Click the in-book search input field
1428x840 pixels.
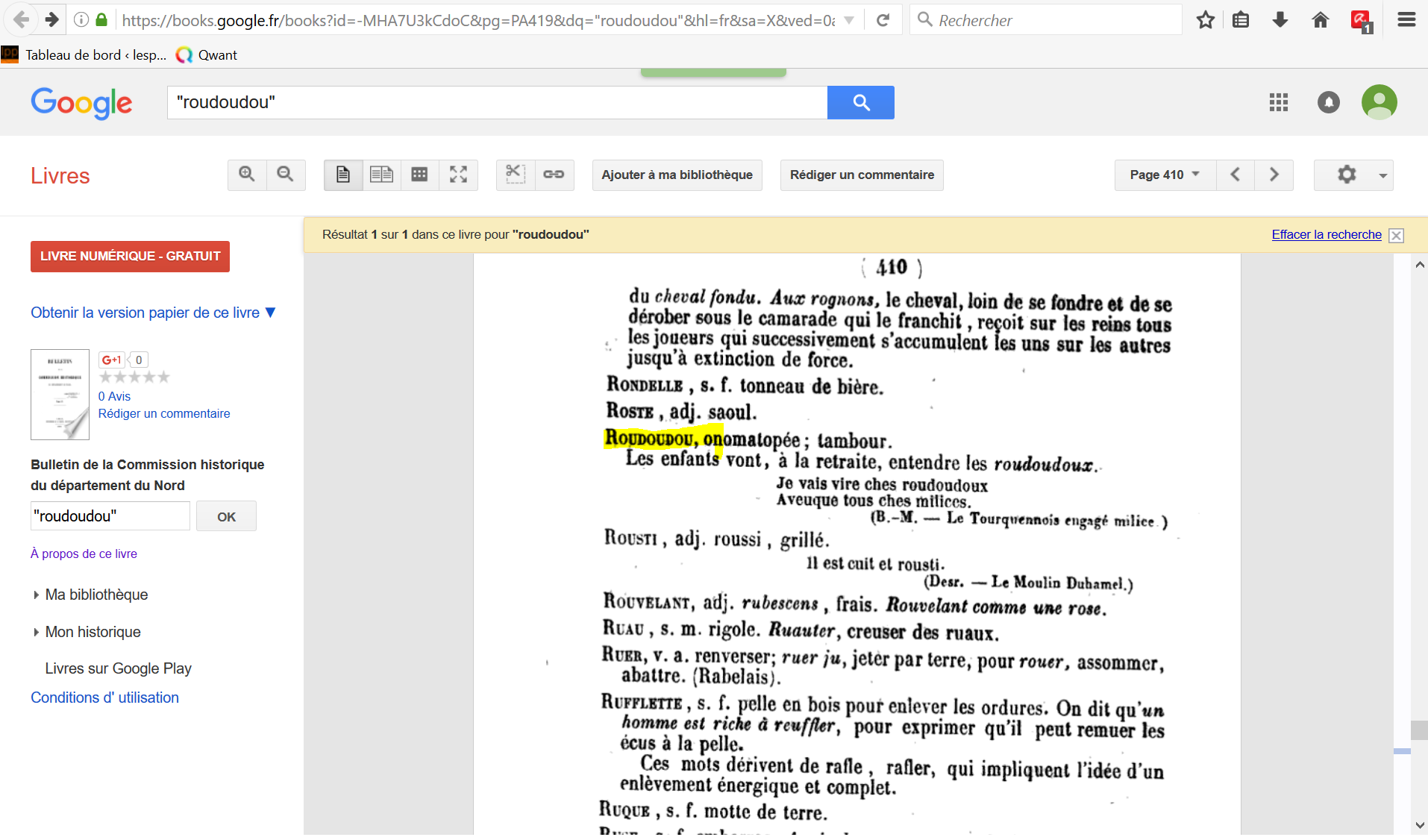click(110, 515)
